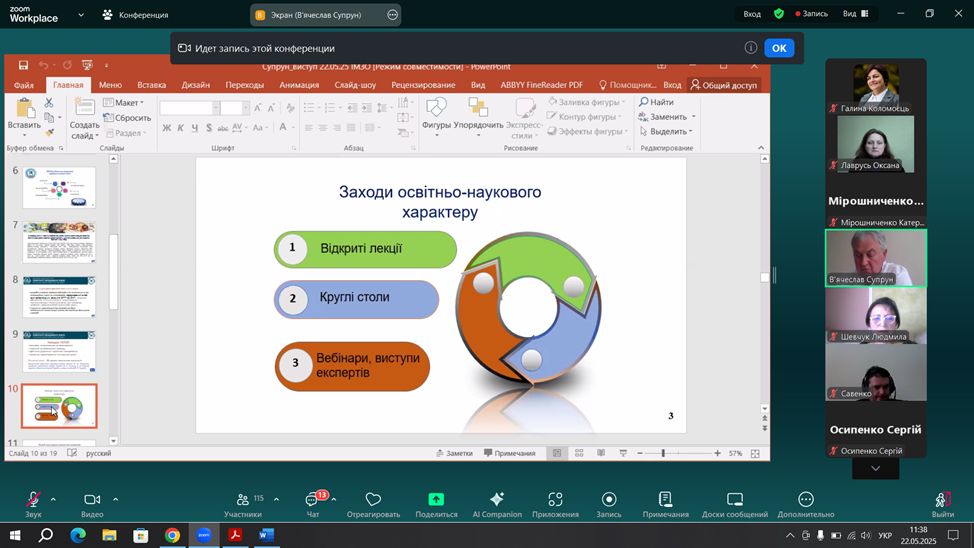Adjust the PowerPoint zoom slider
This screenshot has height=548, width=974.
tap(663, 453)
